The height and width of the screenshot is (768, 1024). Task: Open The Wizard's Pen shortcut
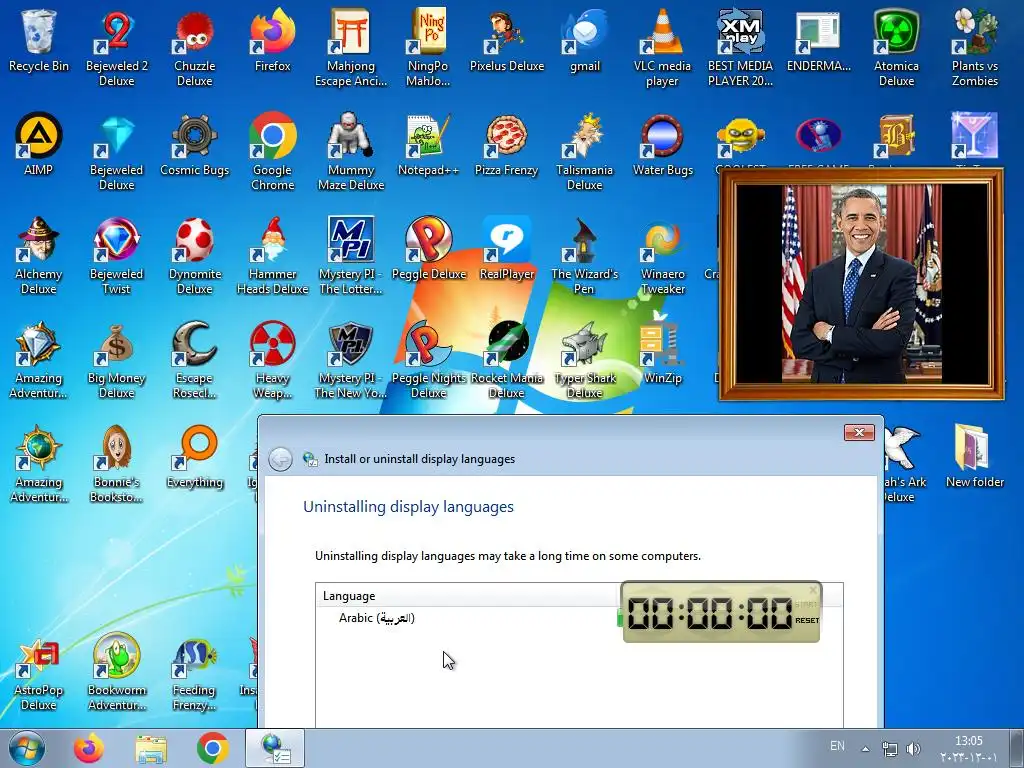coord(584,255)
